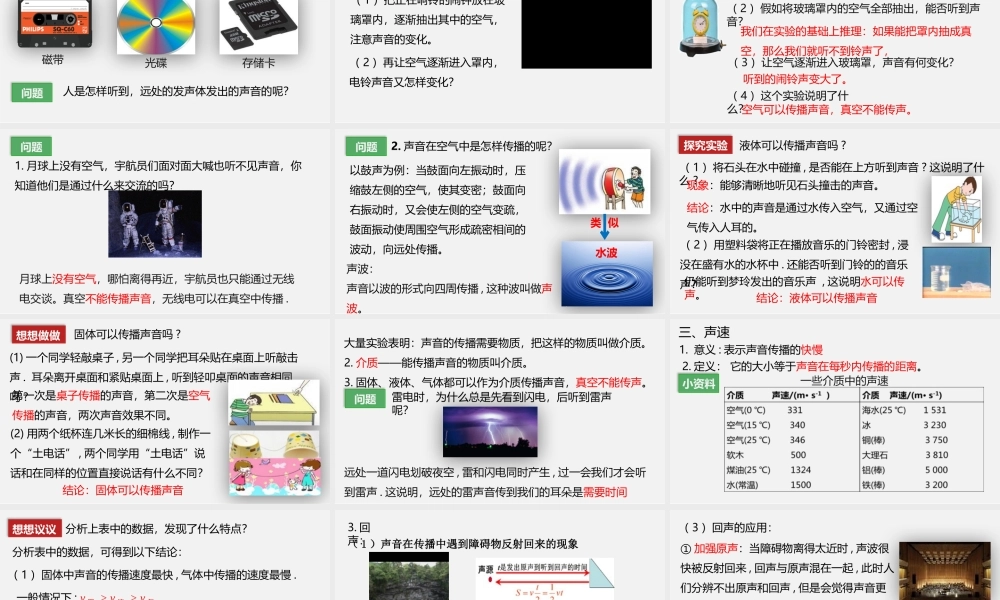Click the 软木 500 table row
1000x600 pixels.
pyautogui.click(x=791, y=455)
